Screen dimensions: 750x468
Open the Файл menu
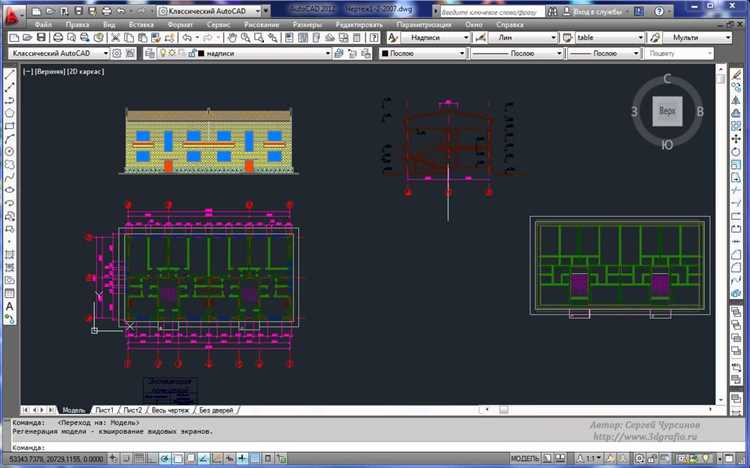pos(43,24)
